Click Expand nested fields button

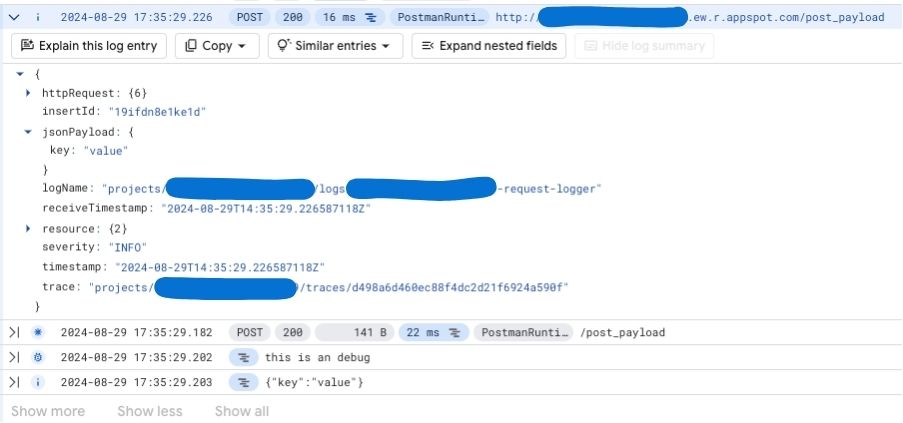click(489, 46)
